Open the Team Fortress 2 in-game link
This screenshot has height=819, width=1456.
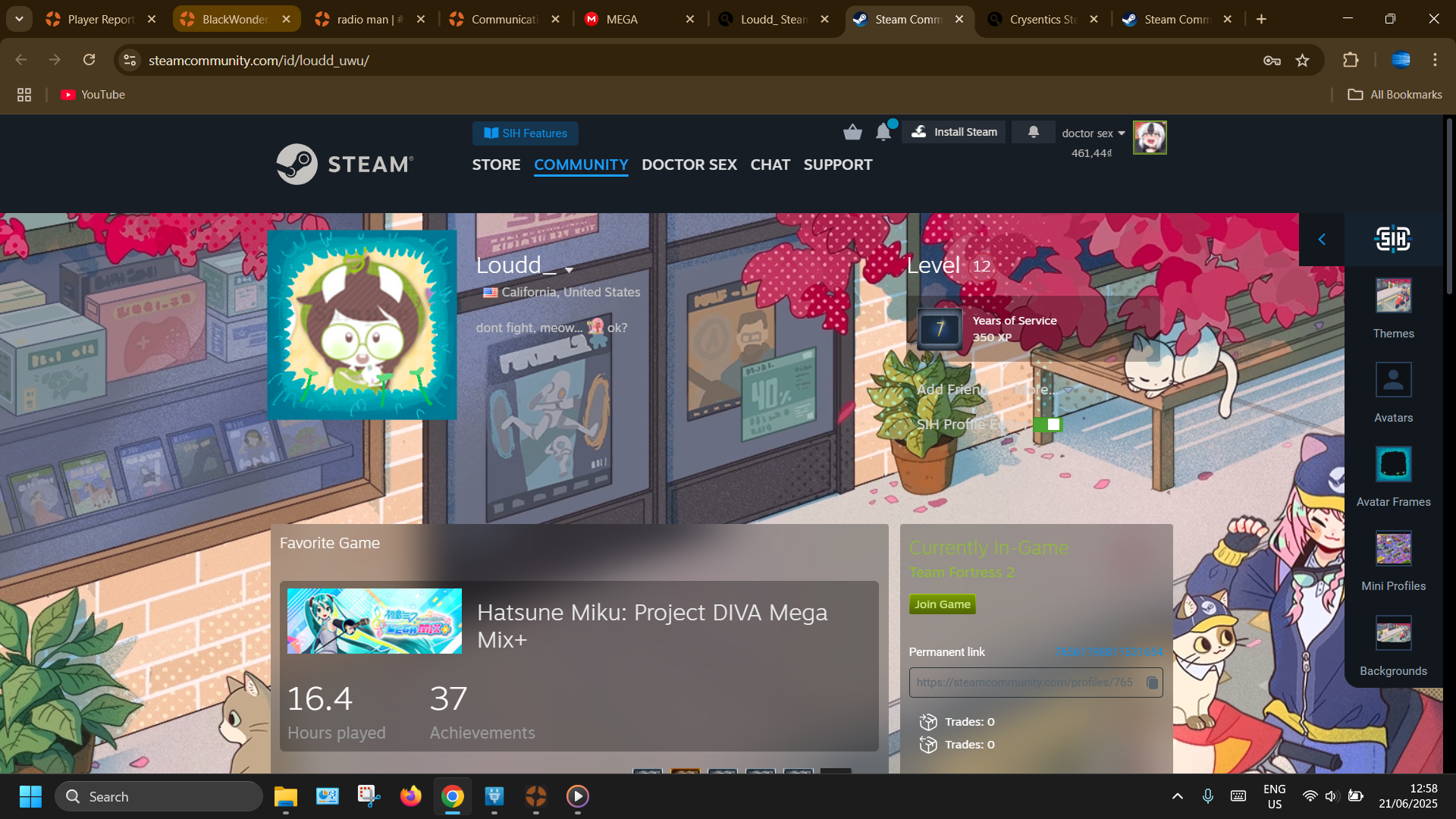(x=962, y=573)
